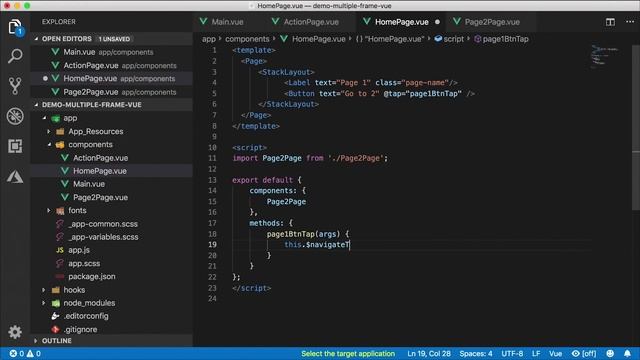Image resolution: width=640 pixels, height=360 pixels.
Task: Click the Ln 19, Col 28 position indicator
Action: click(x=429, y=353)
